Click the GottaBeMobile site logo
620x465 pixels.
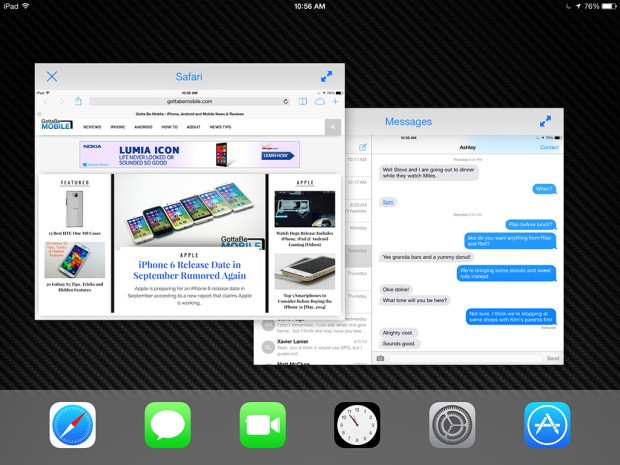coord(57,125)
